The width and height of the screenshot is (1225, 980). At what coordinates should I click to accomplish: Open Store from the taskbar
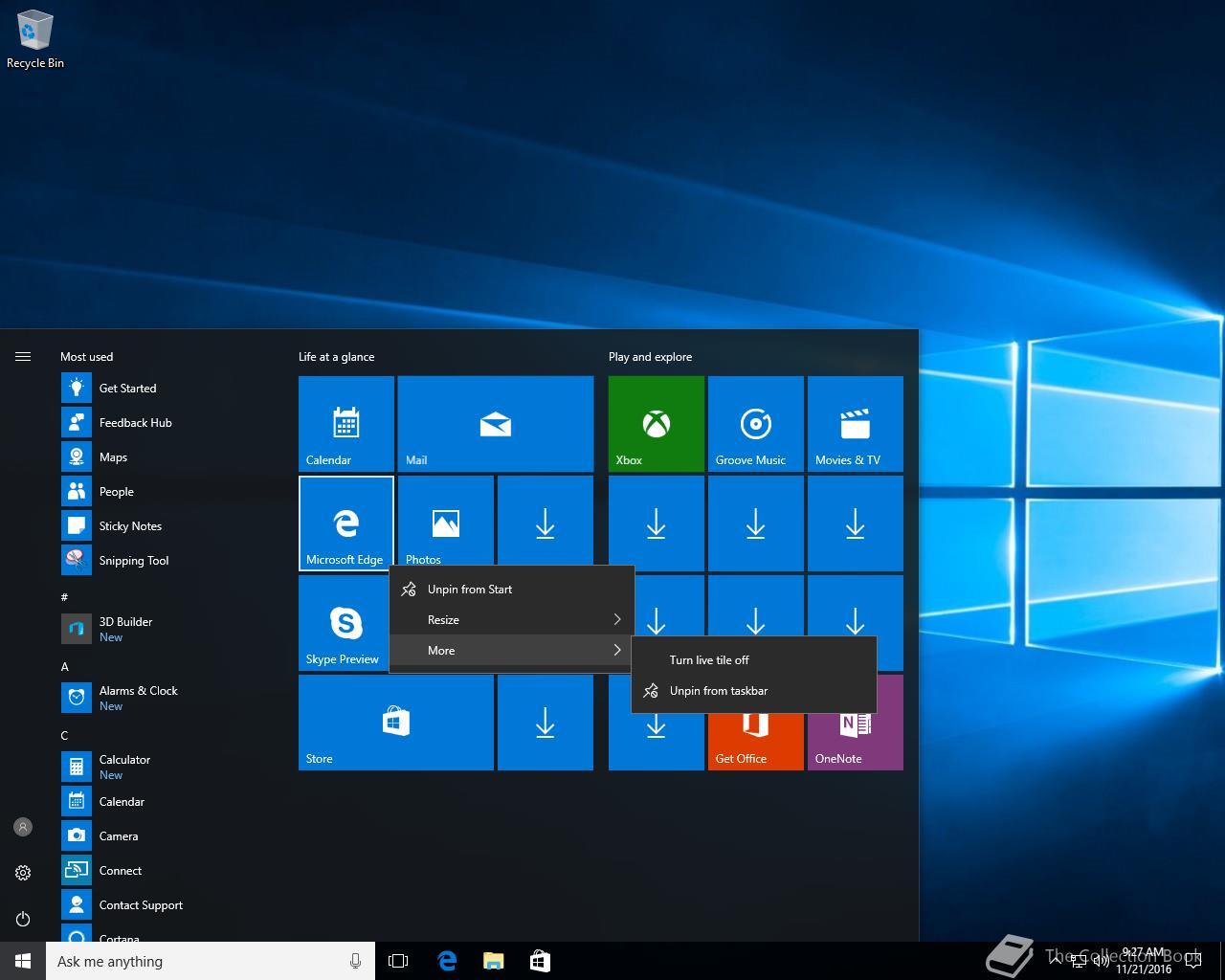pos(540,961)
